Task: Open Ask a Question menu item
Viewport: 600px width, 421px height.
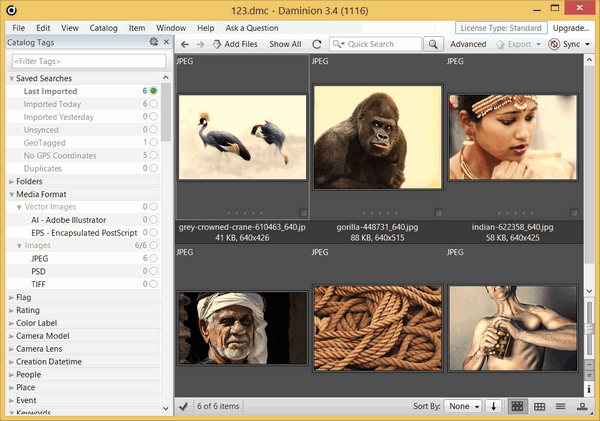Action: click(x=252, y=28)
